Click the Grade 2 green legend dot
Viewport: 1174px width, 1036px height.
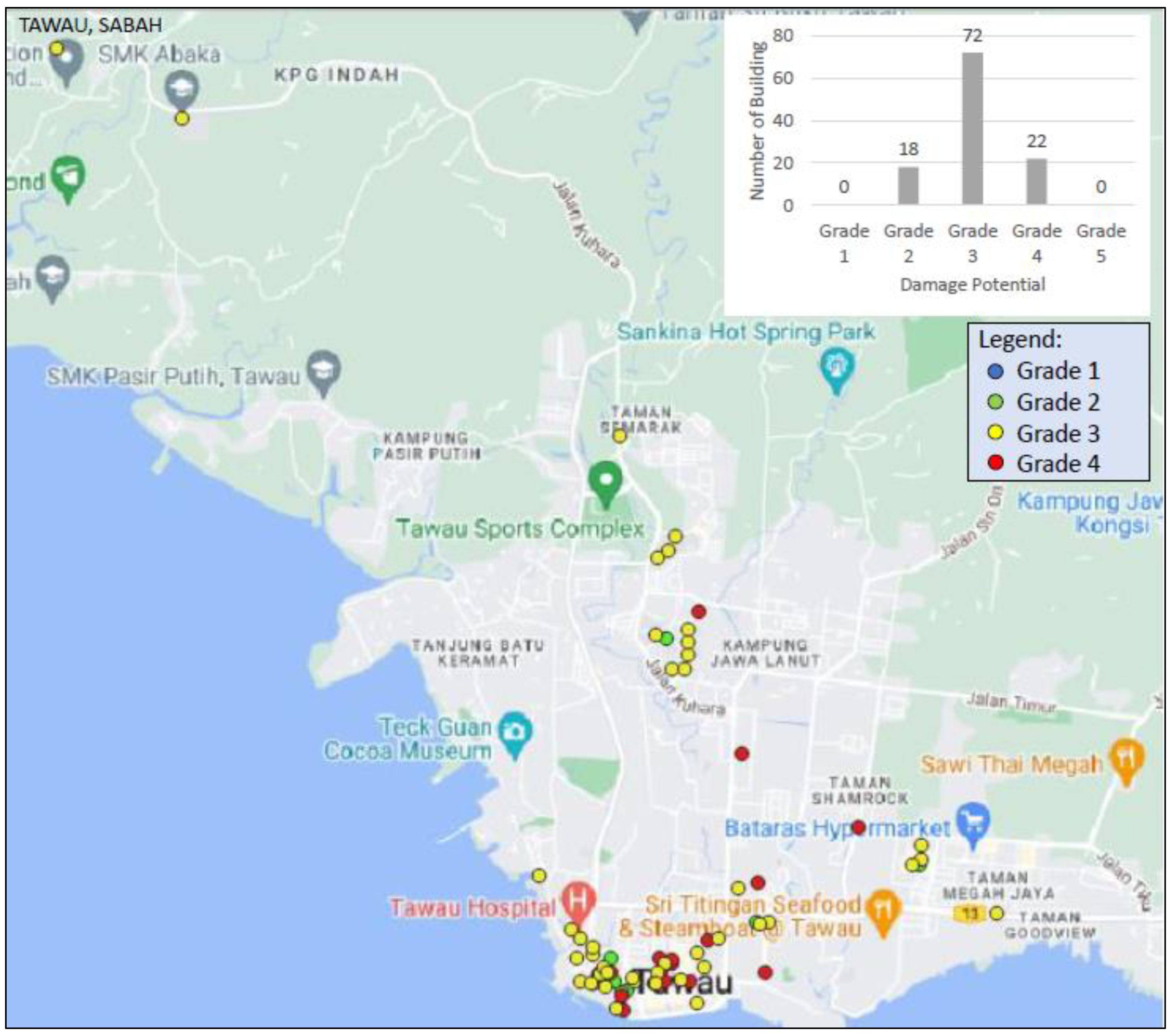(x=995, y=402)
